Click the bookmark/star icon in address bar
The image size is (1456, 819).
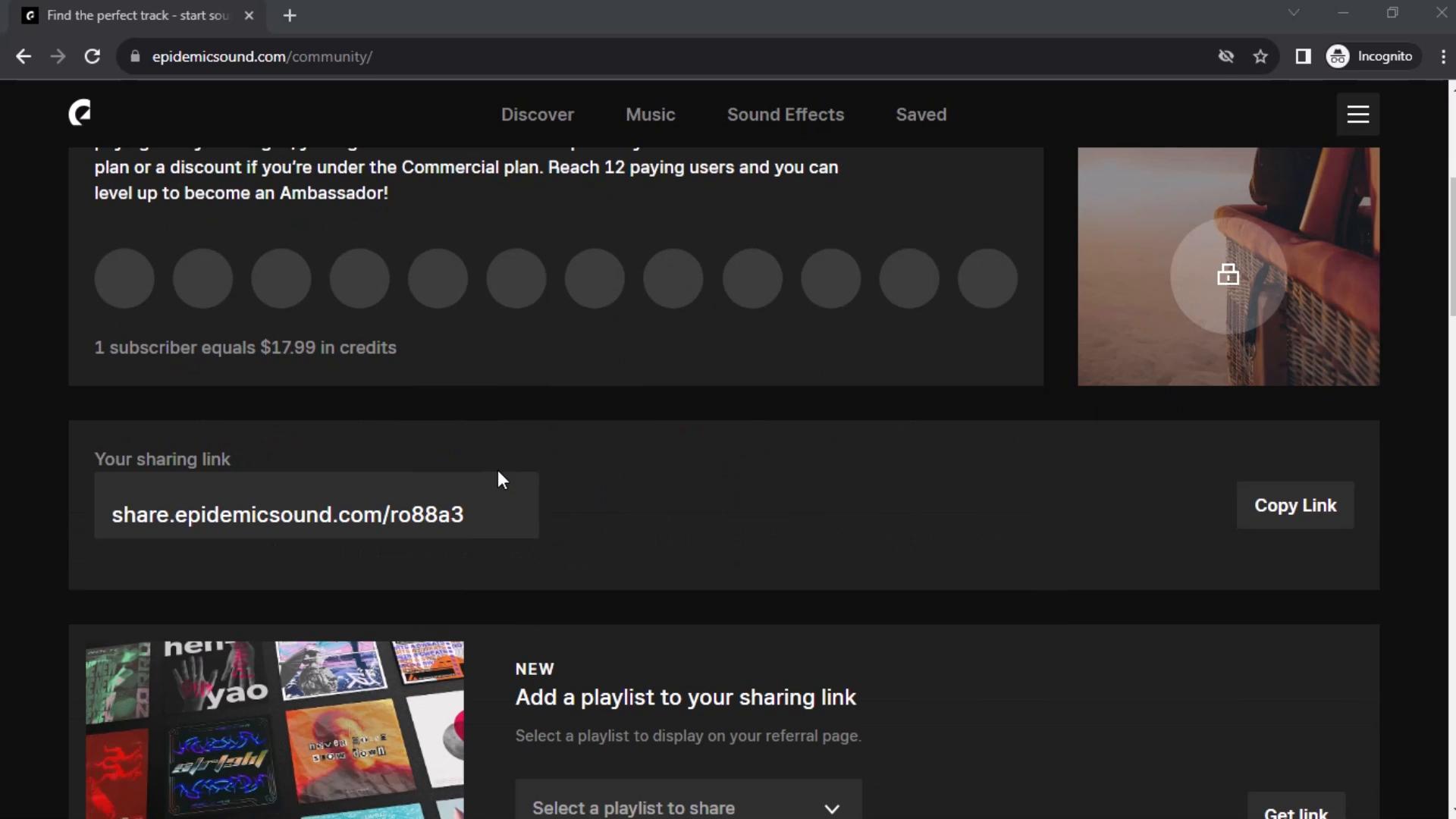1261,57
